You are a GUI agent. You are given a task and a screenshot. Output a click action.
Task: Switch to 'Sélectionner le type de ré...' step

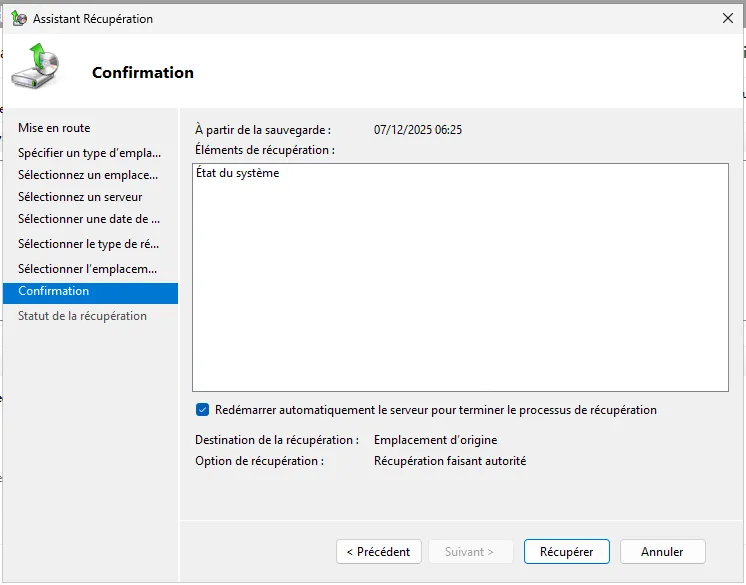point(89,244)
